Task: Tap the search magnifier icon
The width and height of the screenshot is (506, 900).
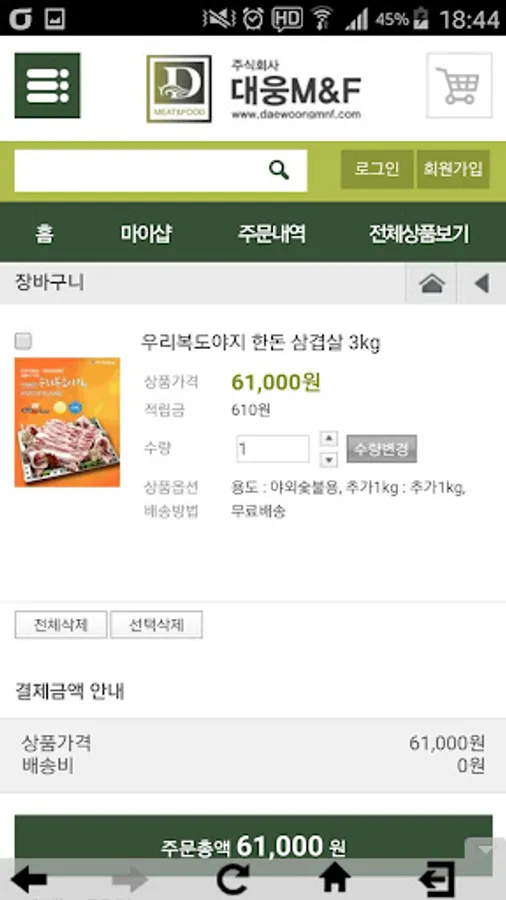Action: (x=279, y=170)
